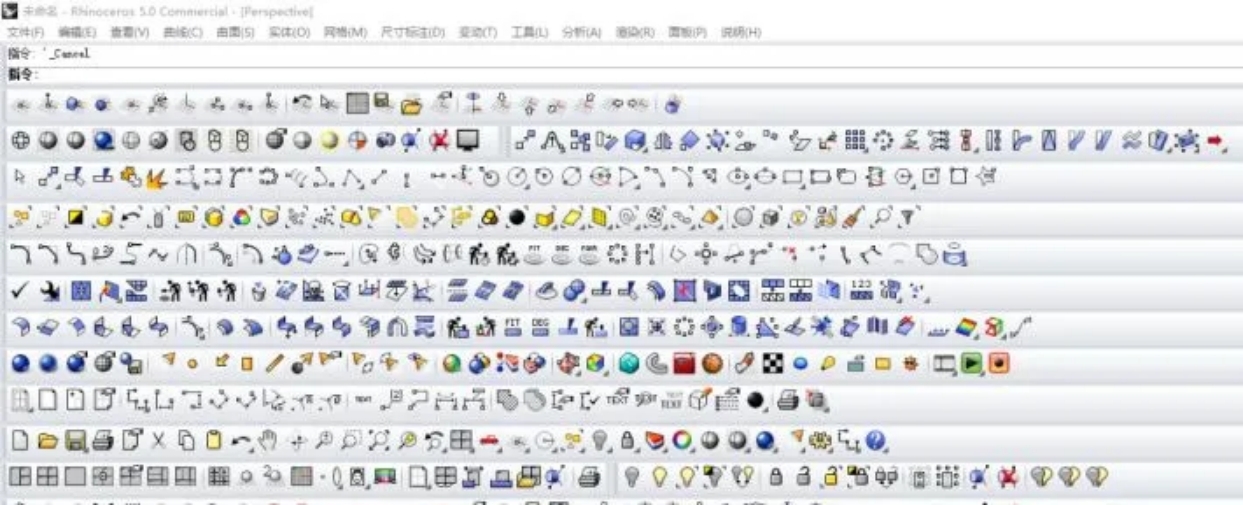Viewport: 1243px width, 505px height.
Task: Select the Text 'A' tool icon
Action: 552,140
